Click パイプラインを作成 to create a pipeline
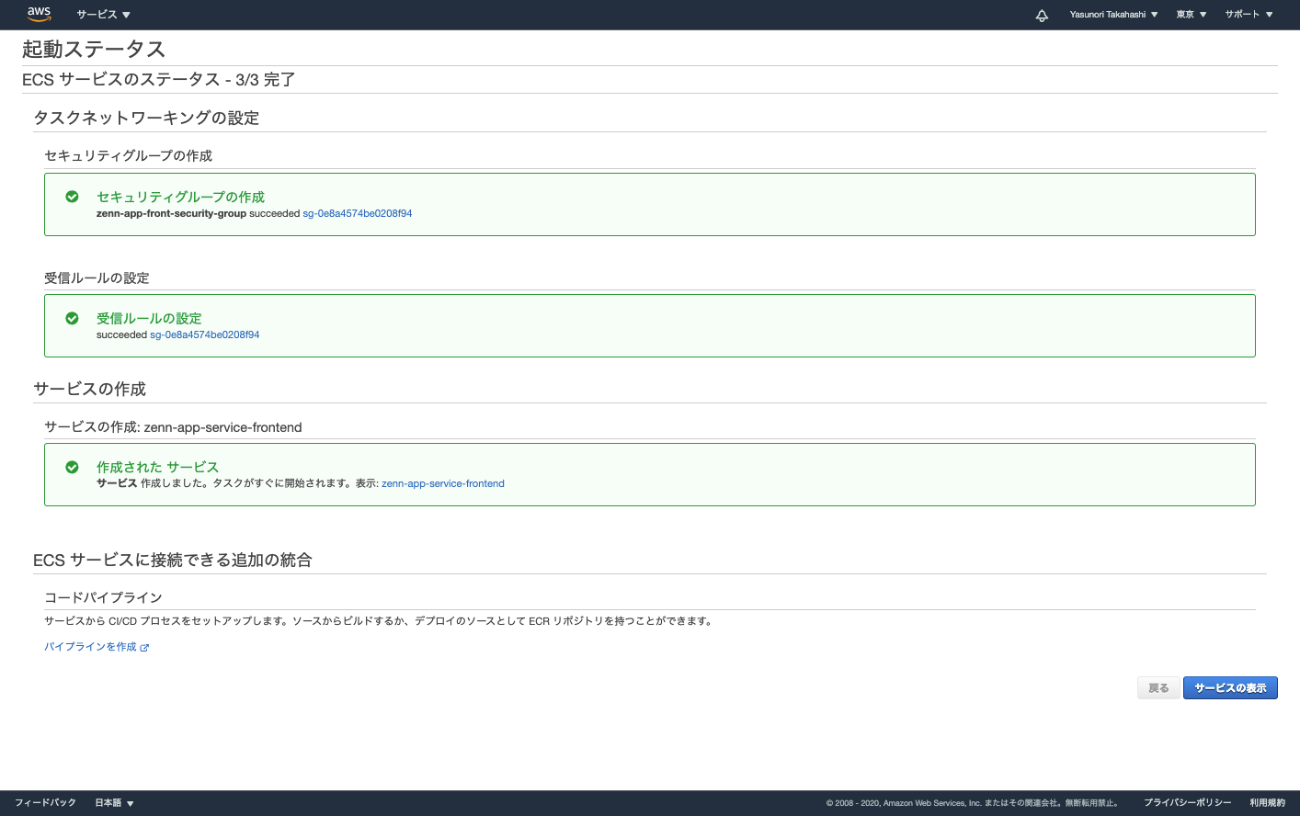This screenshot has height=816, width=1300. [92, 647]
